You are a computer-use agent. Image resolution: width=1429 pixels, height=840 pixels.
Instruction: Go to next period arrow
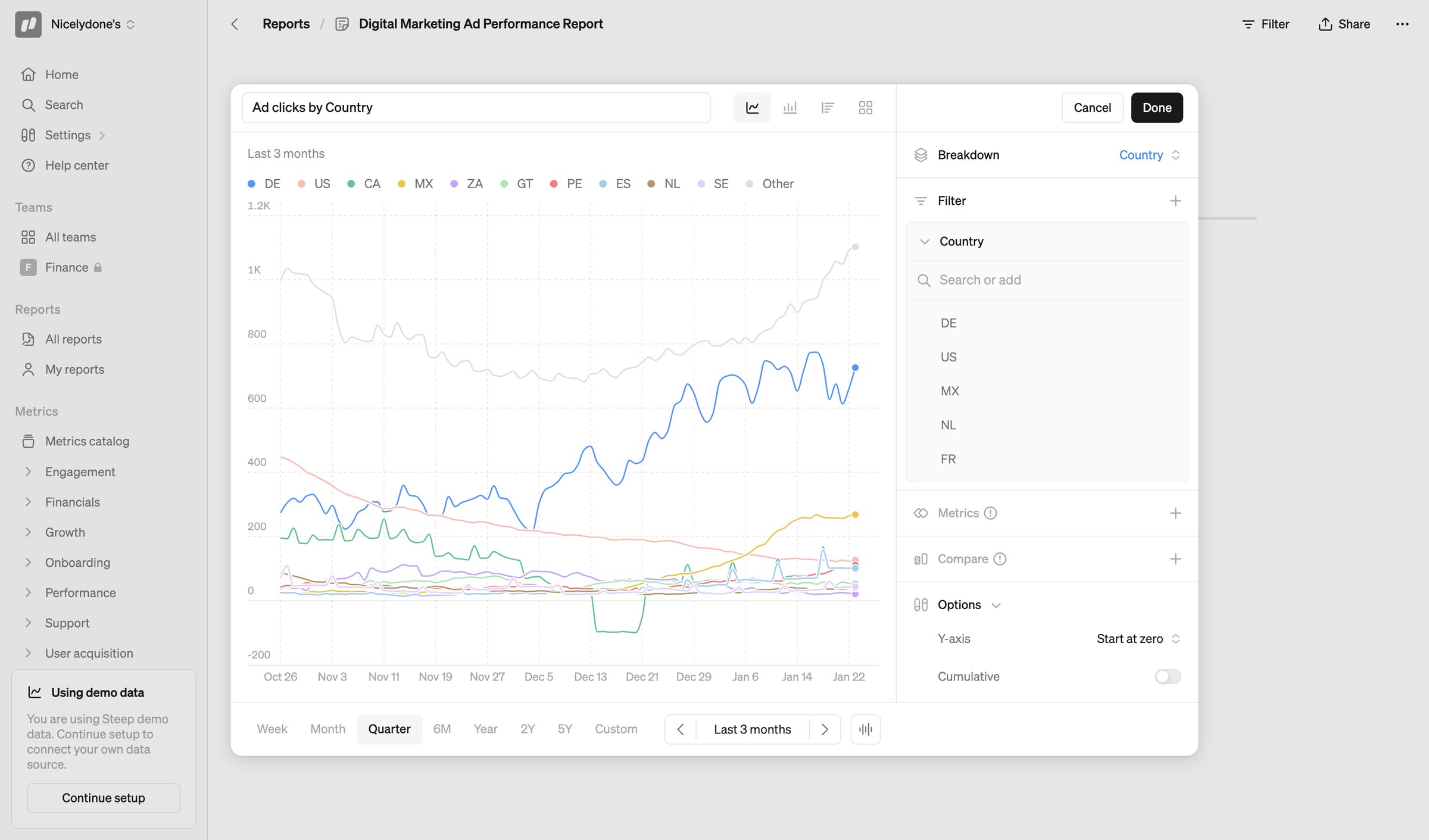point(825,729)
